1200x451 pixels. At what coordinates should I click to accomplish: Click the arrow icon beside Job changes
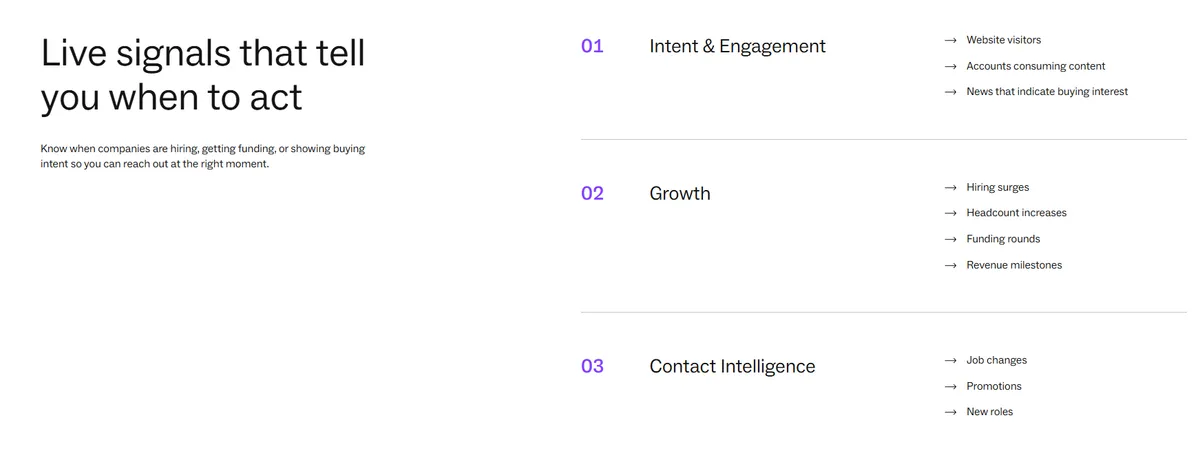click(951, 361)
